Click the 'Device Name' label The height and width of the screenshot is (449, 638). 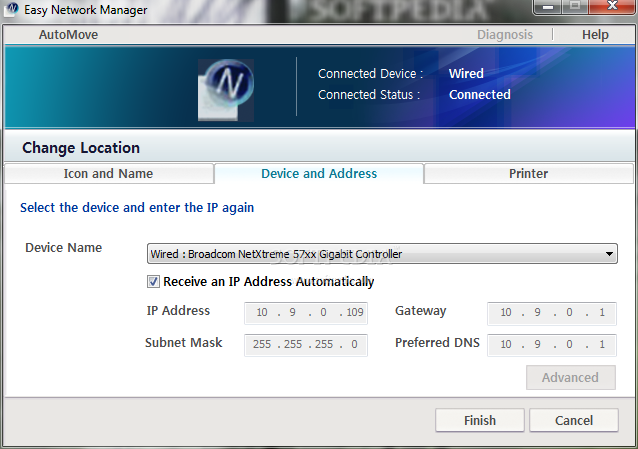pyautogui.click(x=63, y=247)
